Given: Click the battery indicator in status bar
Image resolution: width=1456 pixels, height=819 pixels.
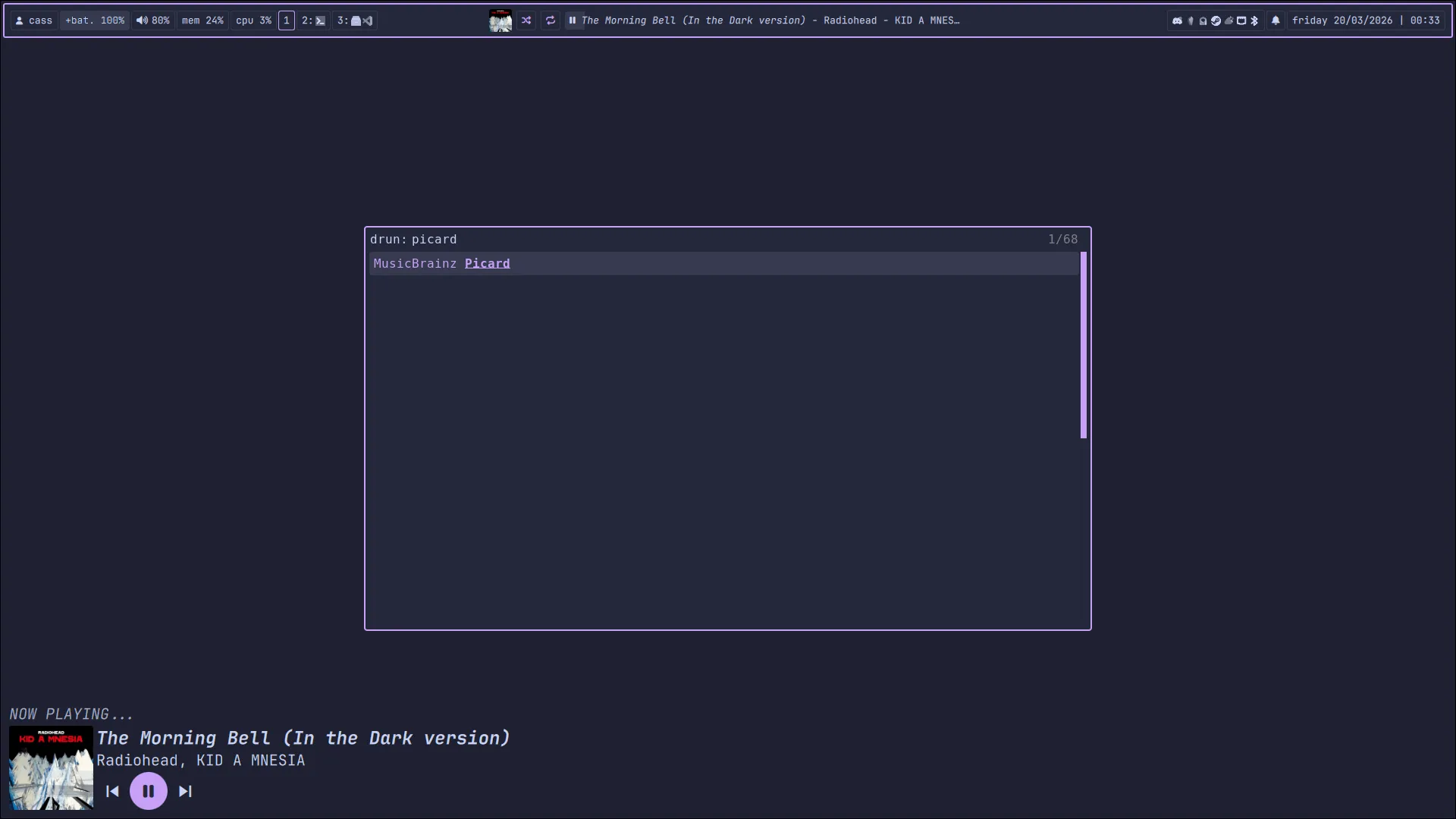Looking at the screenshot, I should click(93, 20).
